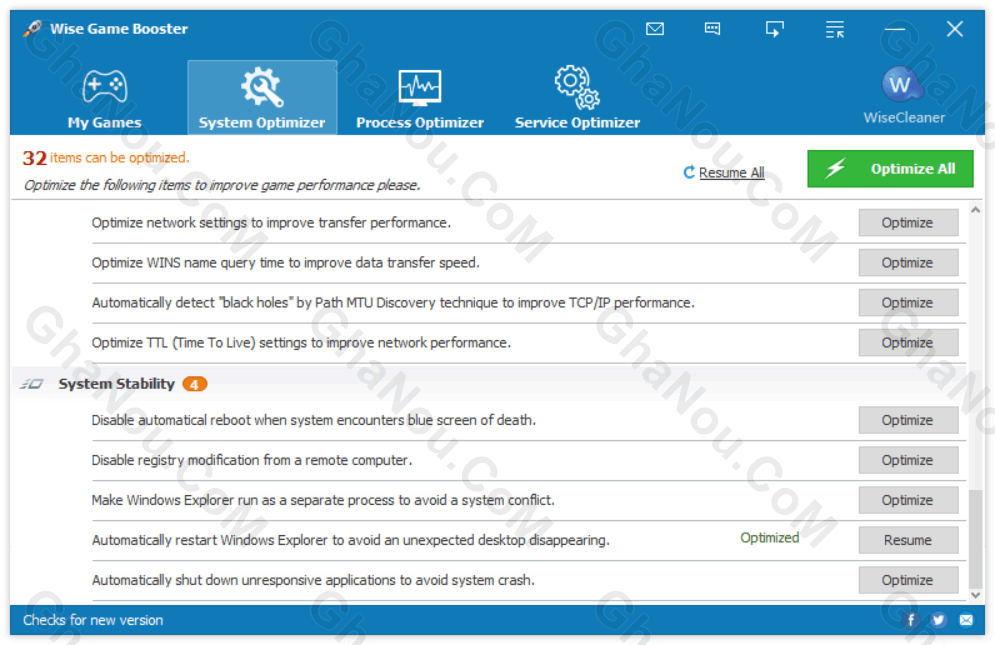The width and height of the screenshot is (995, 645).
Task: Switch to the Process Optimizer tab
Action: tap(419, 98)
